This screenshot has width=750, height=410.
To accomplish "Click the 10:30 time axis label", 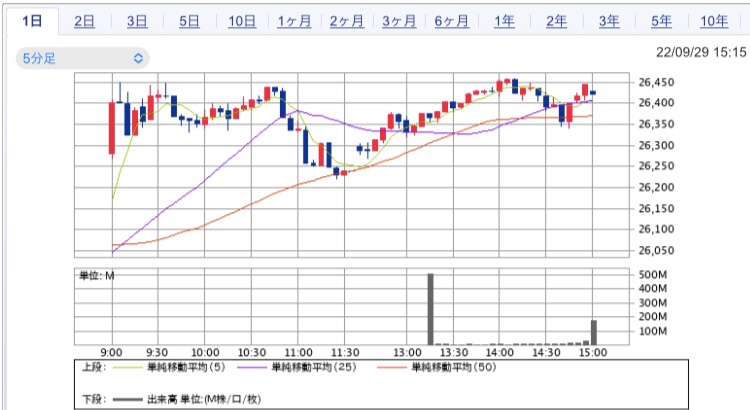I will point(252,353).
